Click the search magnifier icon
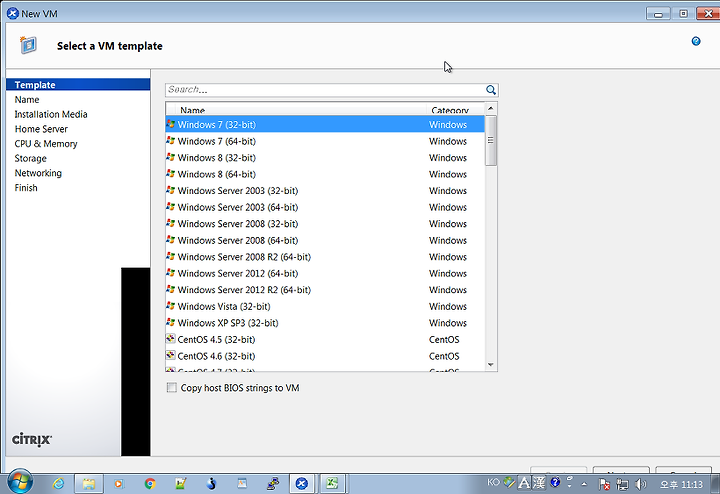 pos(490,90)
